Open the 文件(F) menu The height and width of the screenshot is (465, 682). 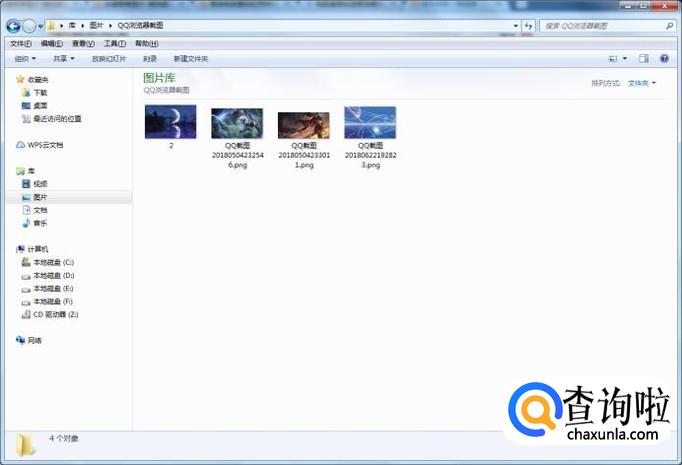[20, 43]
